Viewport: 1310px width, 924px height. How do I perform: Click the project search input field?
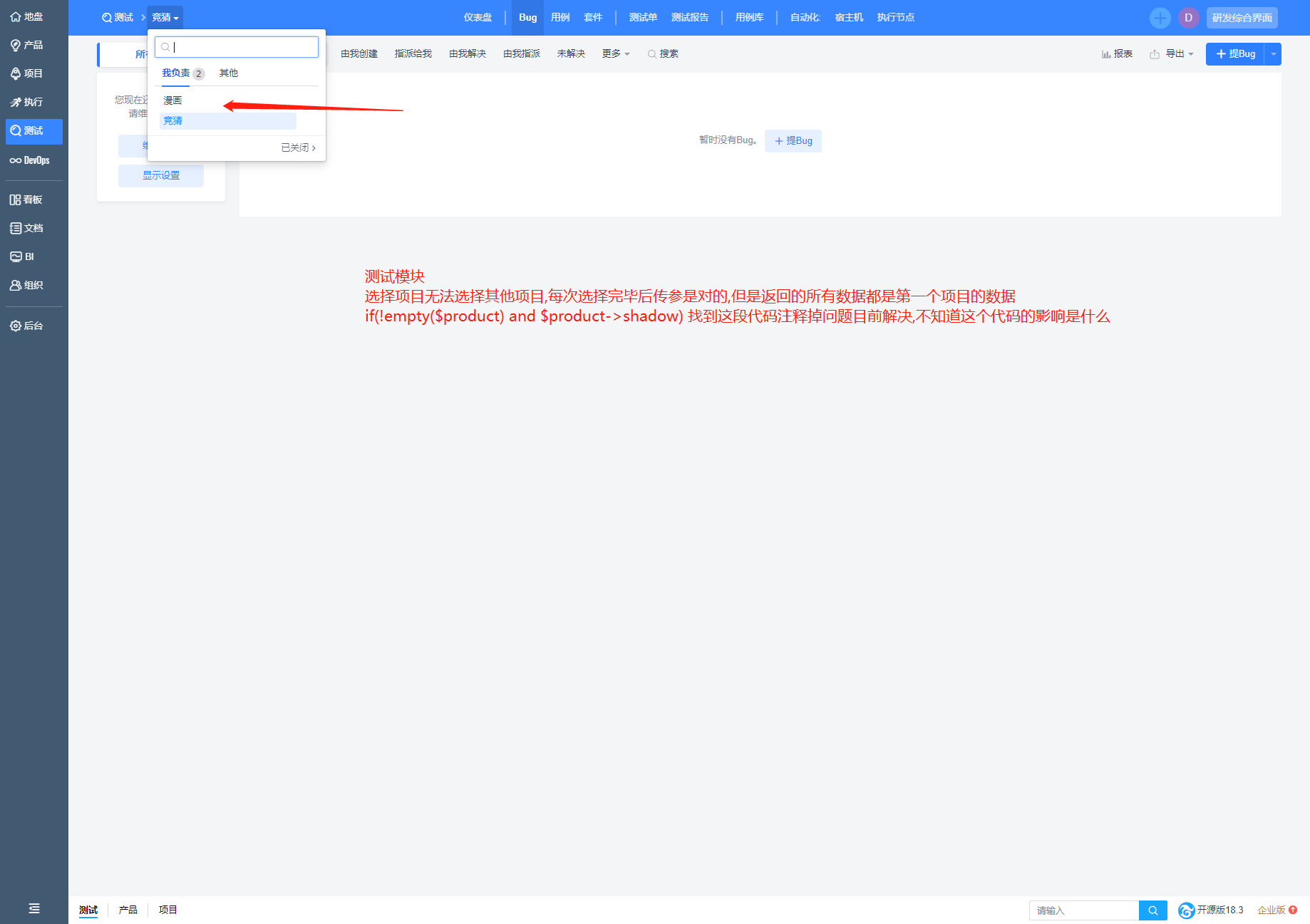[x=236, y=46]
